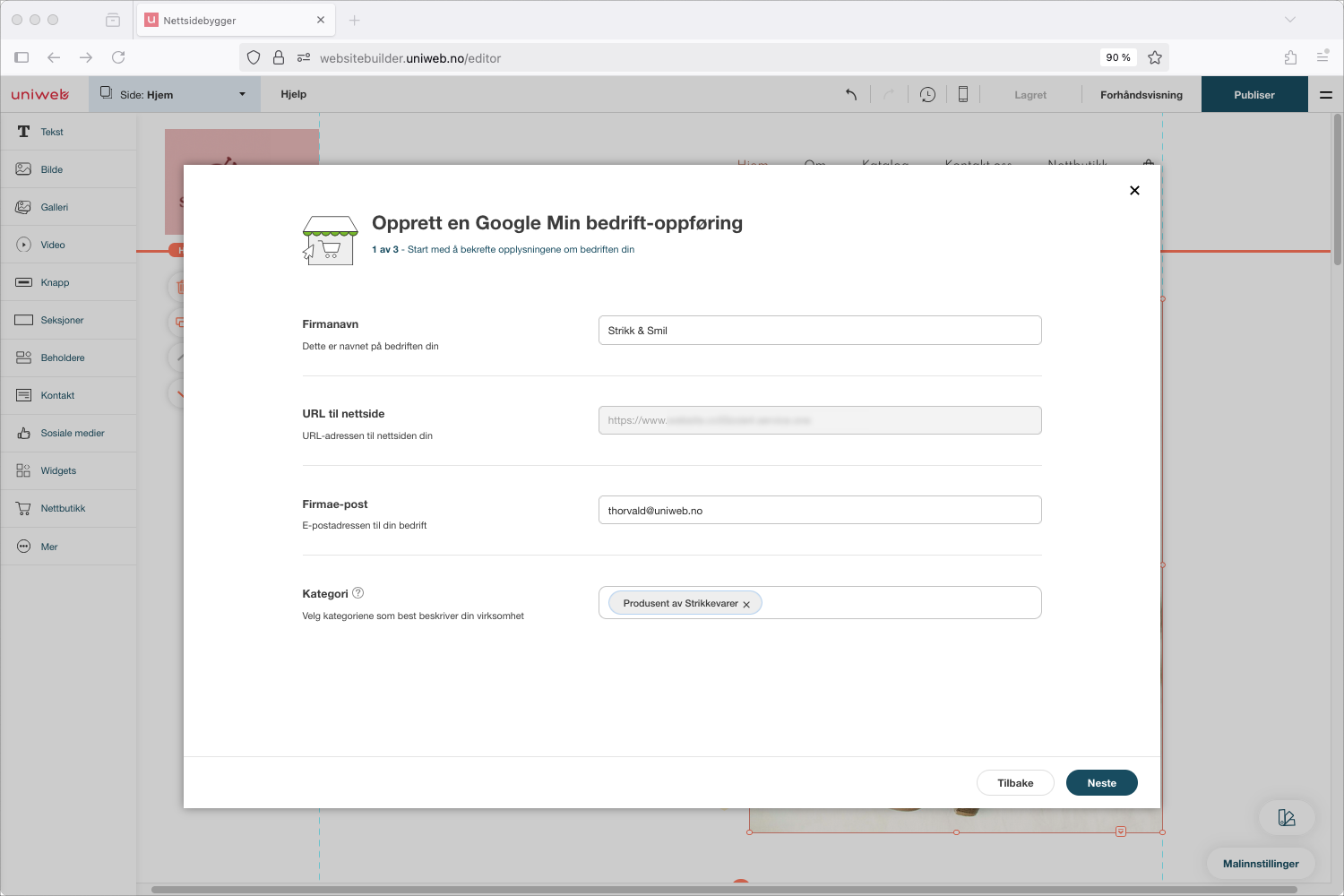Viewport: 1344px width, 896px height.
Task: Click the Lagret save status
Action: [x=1030, y=95]
